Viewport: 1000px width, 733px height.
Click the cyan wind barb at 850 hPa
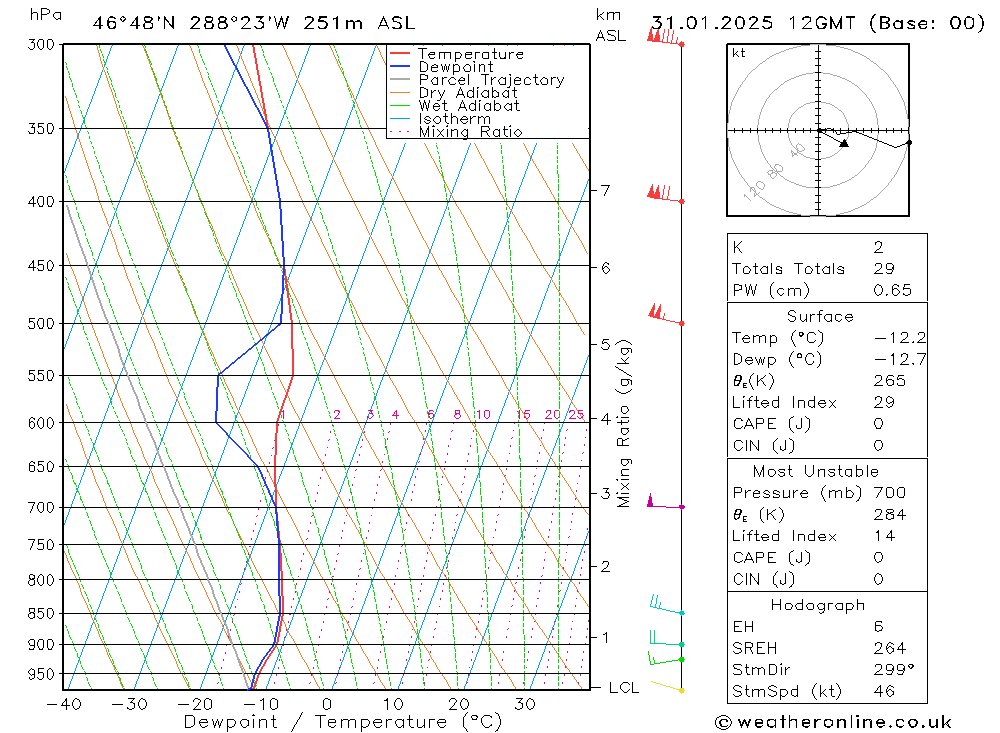(666, 605)
